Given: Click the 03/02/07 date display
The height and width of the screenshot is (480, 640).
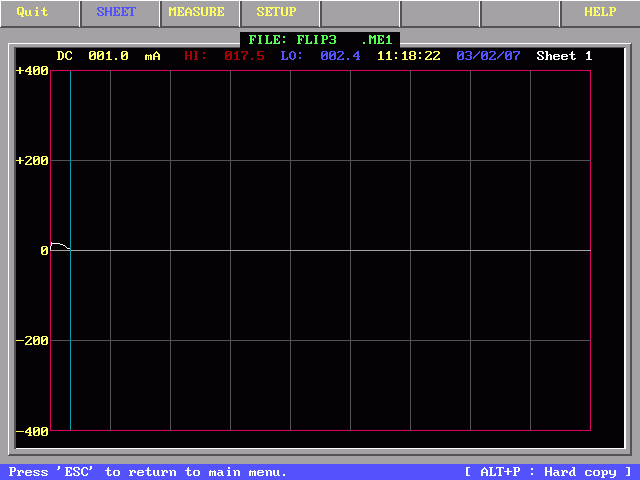Looking at the screenshot, I should tap(488, 56).
